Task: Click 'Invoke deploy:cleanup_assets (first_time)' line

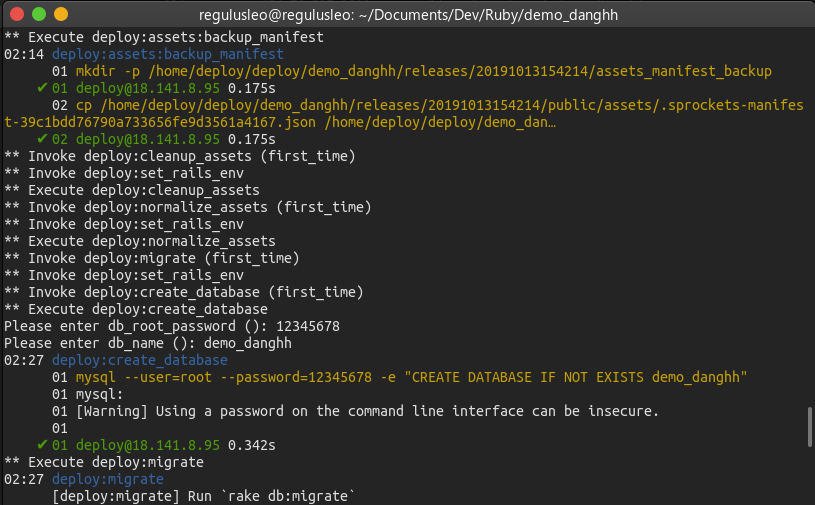Action: (x=180, y=156)
